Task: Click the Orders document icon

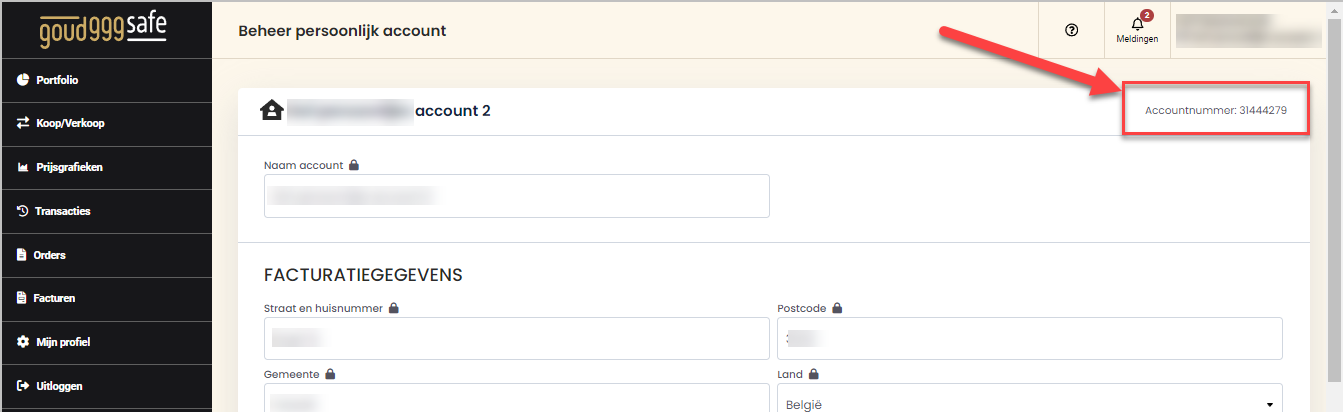Action: tap(22, 255)
